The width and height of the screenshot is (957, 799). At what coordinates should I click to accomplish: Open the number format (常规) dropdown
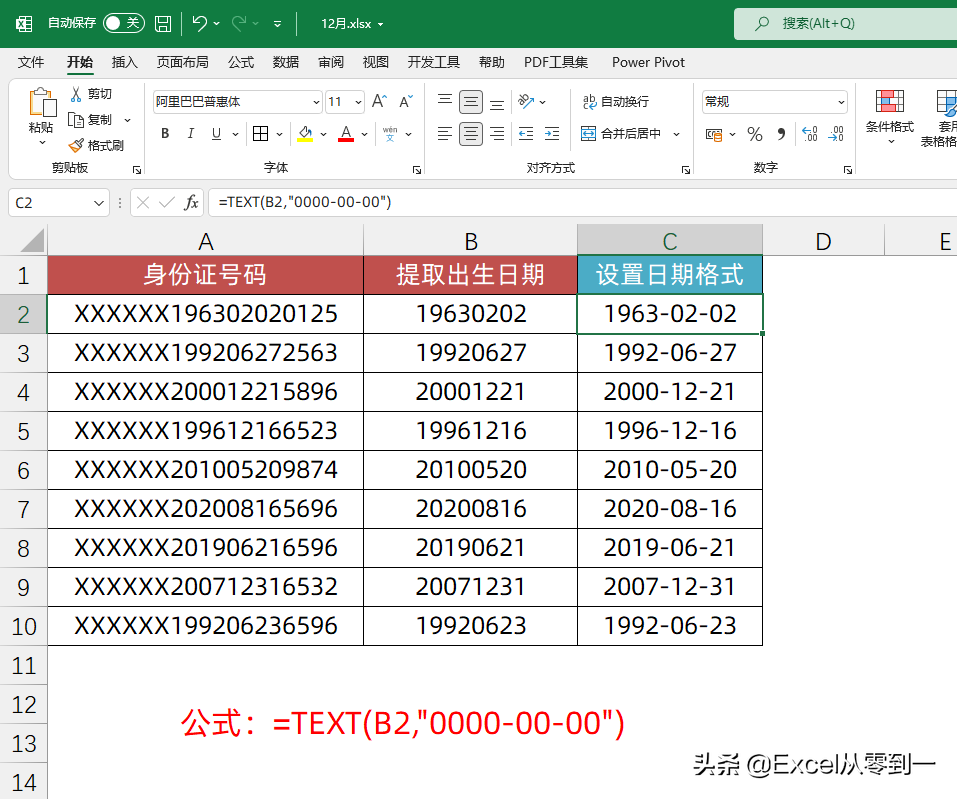[841, 102]
